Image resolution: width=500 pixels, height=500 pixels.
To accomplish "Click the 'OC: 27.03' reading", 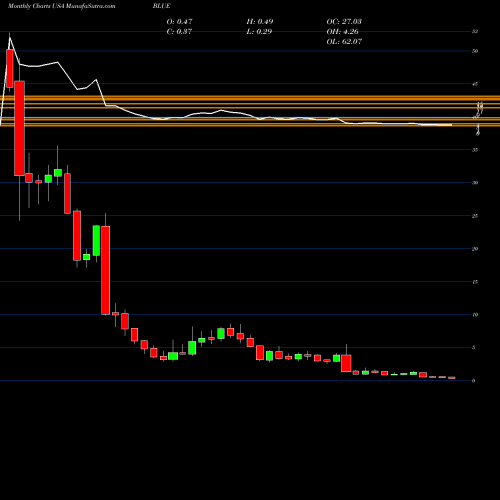I will pos(344,21).
